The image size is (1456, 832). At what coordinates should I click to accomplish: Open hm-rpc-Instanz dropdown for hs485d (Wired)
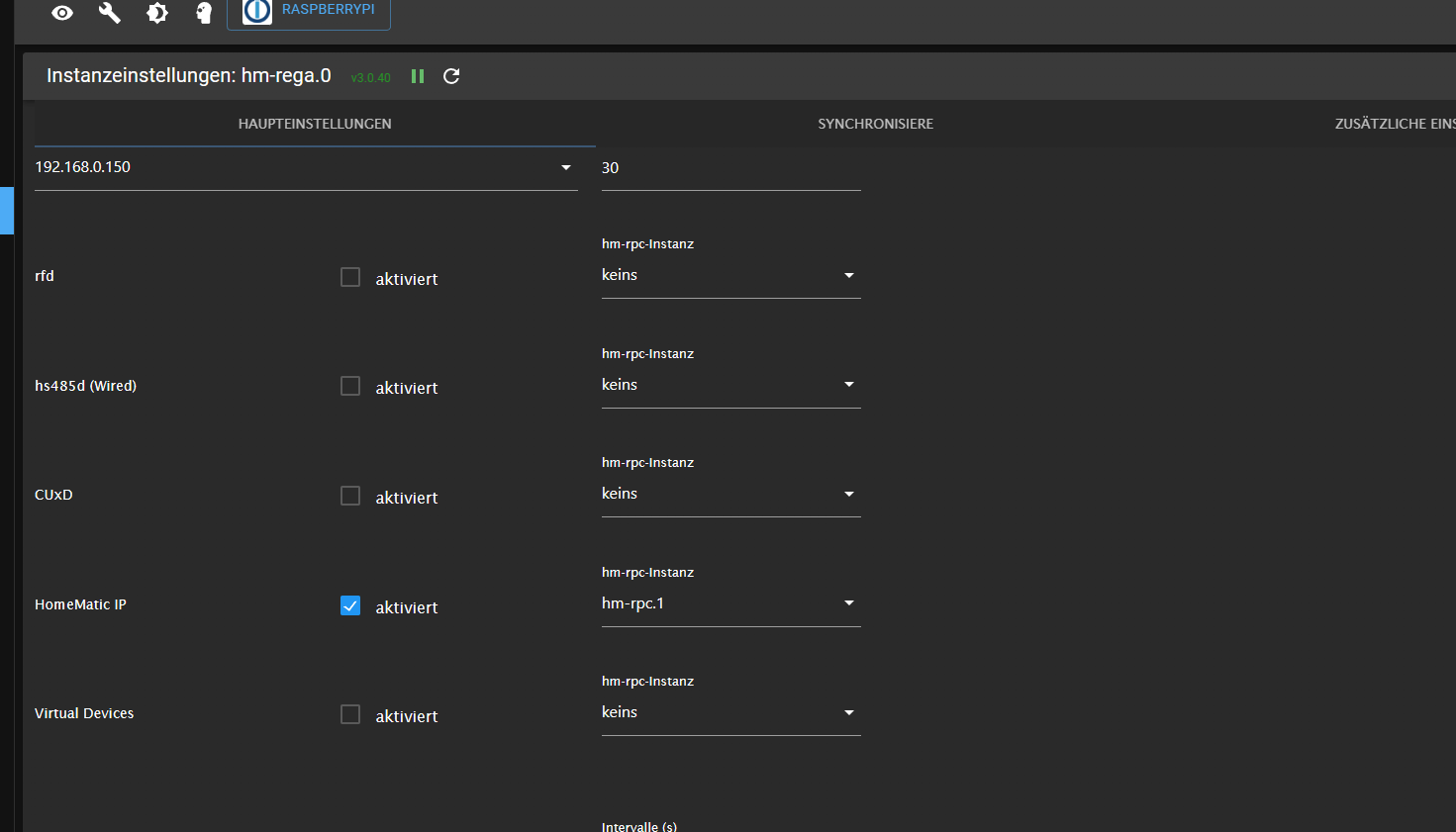[731, 385]
